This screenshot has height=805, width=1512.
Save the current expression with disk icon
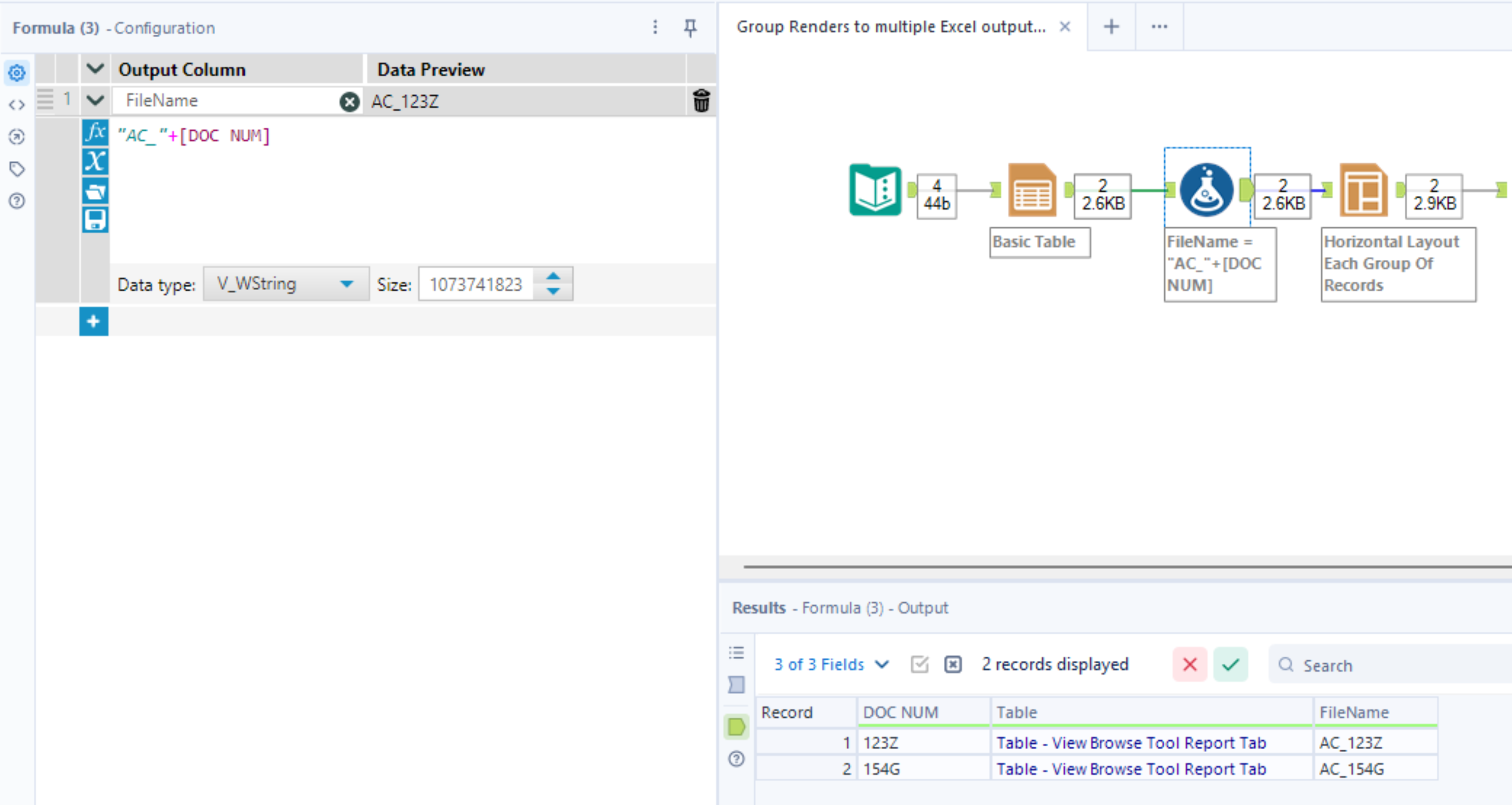[x=95, y=218]
